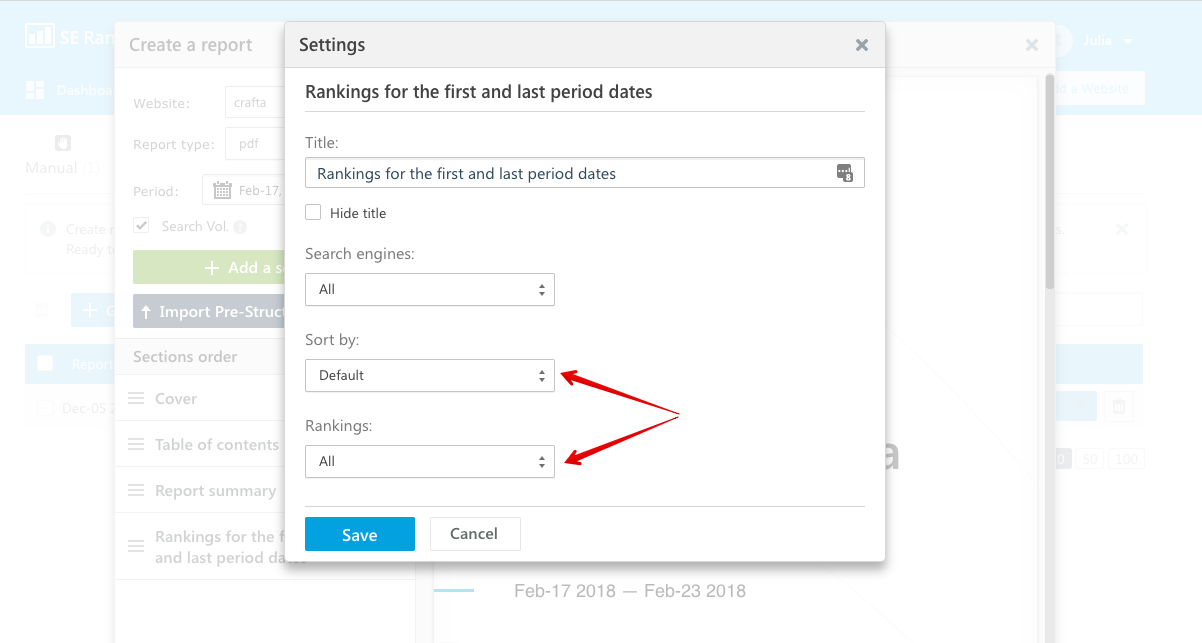Open the Rankings dropdown
This screenshot has height=643, width=1202.
430,462
